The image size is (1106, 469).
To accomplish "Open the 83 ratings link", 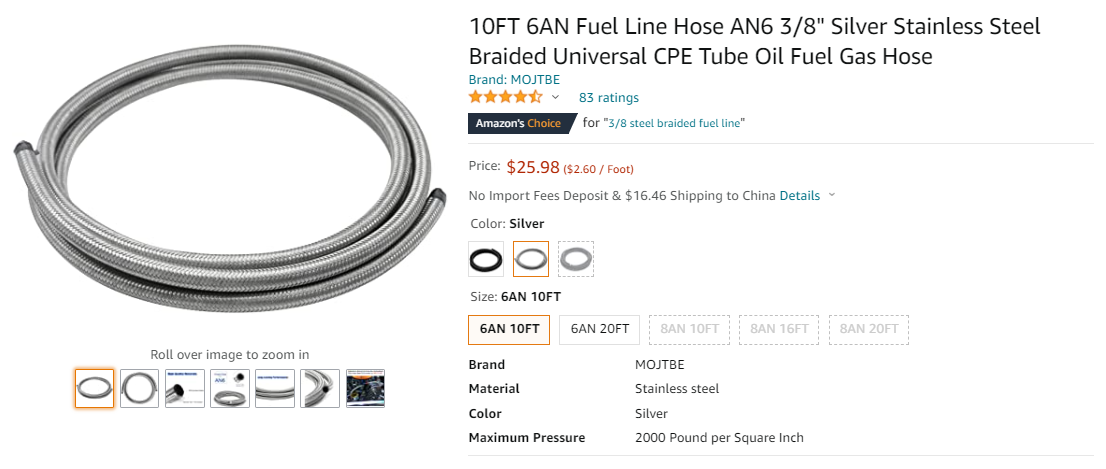I will tap(608, 97).
